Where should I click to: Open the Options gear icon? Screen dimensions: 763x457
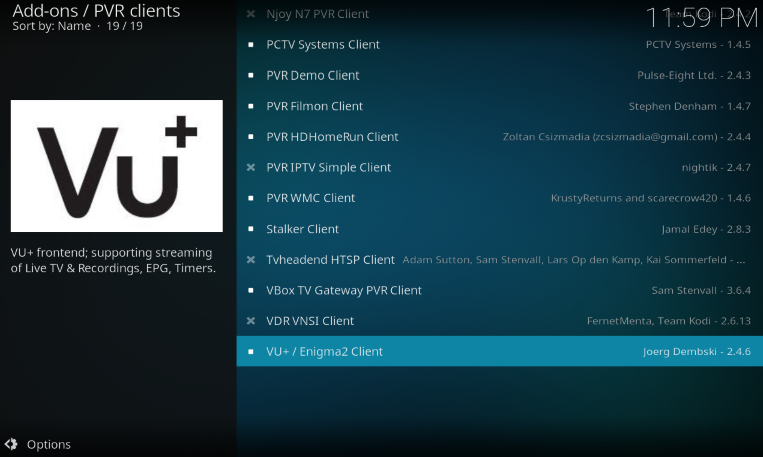pos(11,444)
